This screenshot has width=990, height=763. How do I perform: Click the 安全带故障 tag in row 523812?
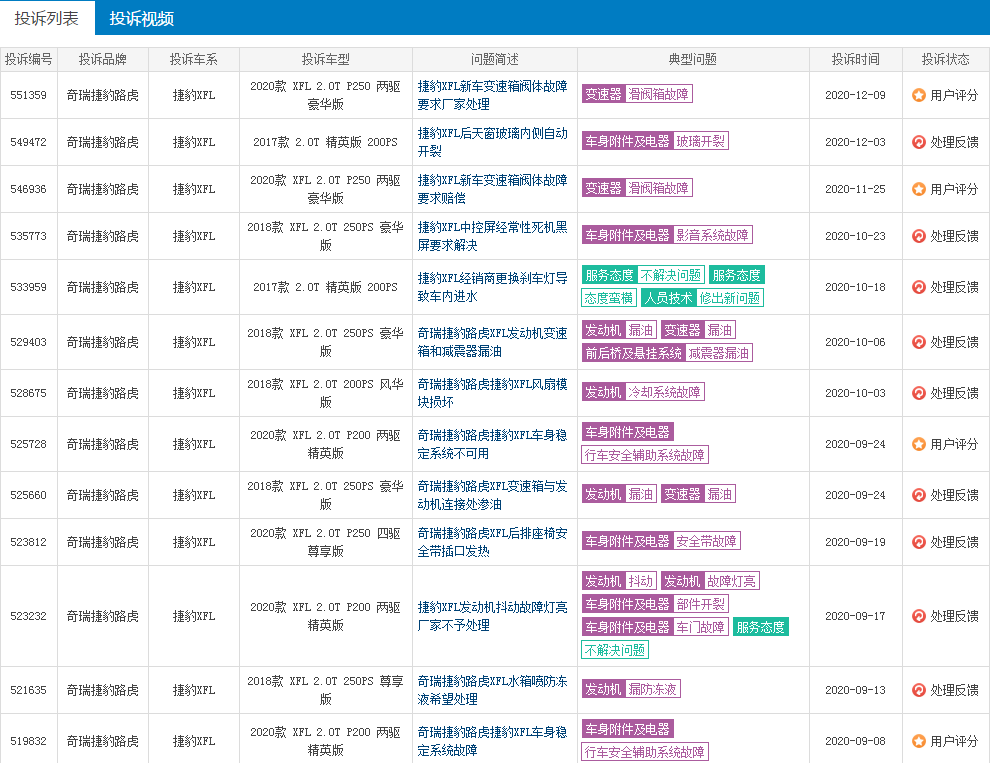(707, 541)
